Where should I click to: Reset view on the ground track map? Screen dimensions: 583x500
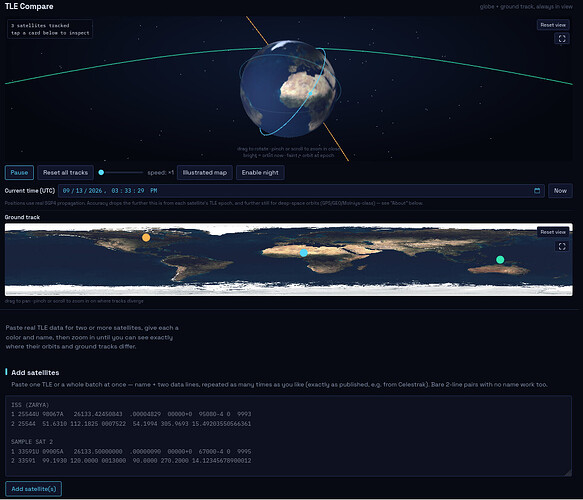pyautogui.click(x=553, y=232)
